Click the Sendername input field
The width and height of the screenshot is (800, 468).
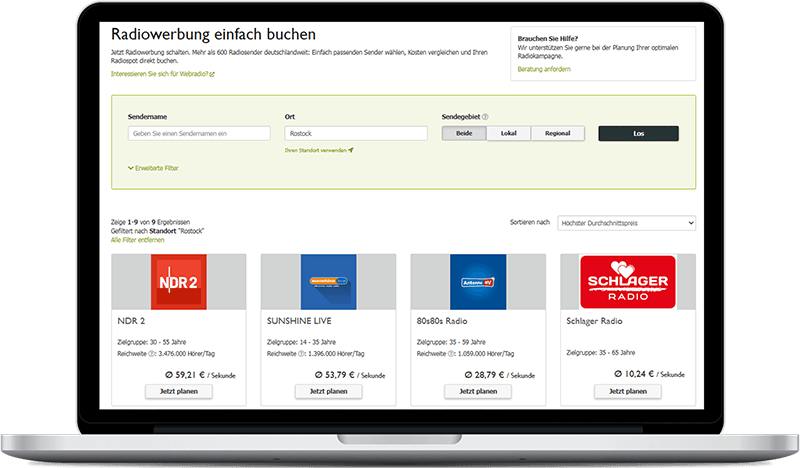[199, 133]
